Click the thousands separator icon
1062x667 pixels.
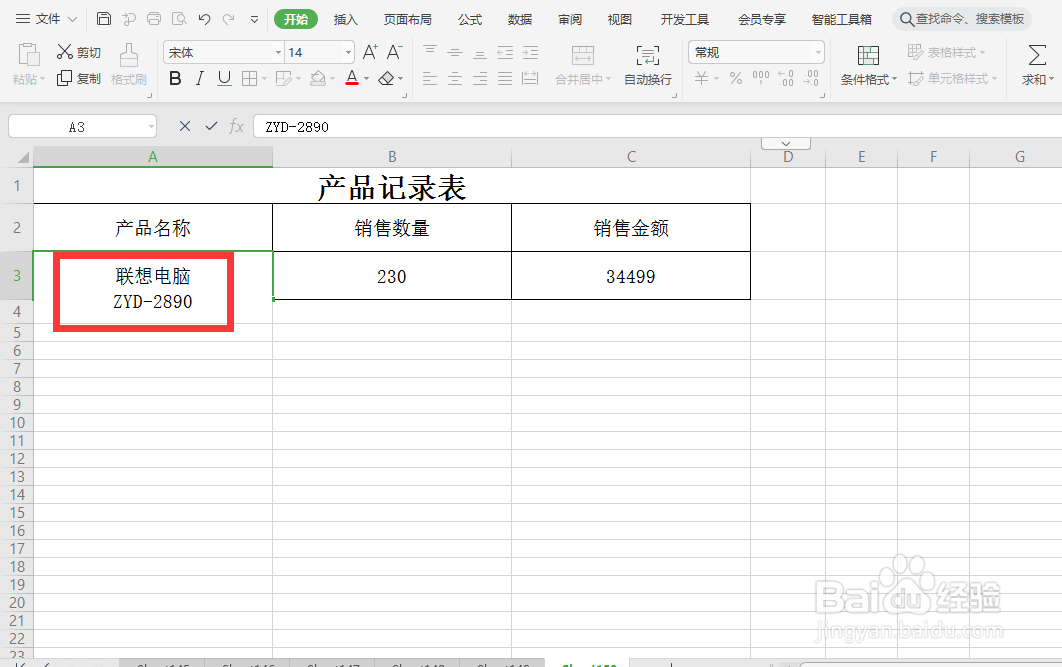tap(761, 79)
